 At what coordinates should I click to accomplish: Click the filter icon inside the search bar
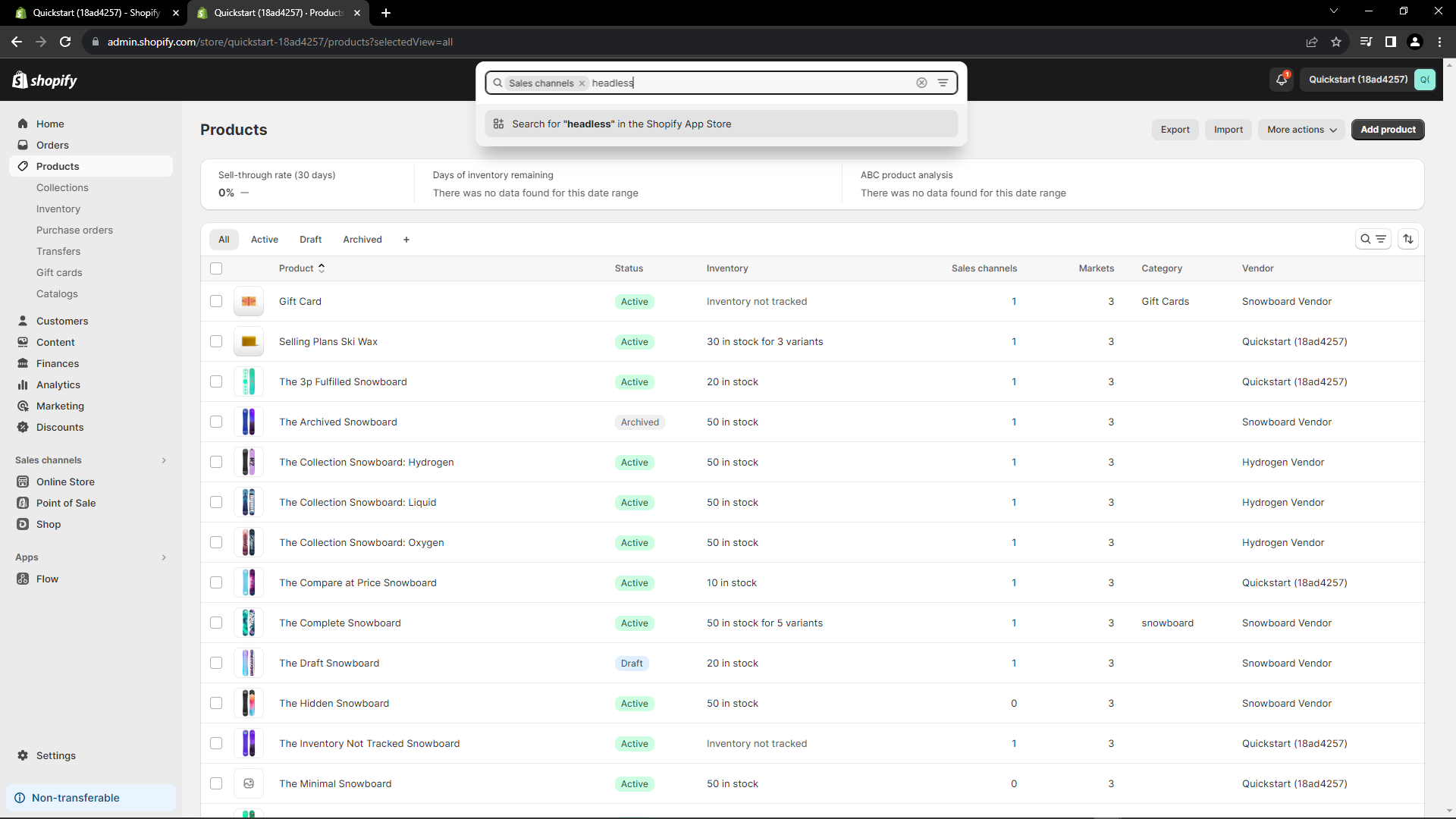(943, 83)
